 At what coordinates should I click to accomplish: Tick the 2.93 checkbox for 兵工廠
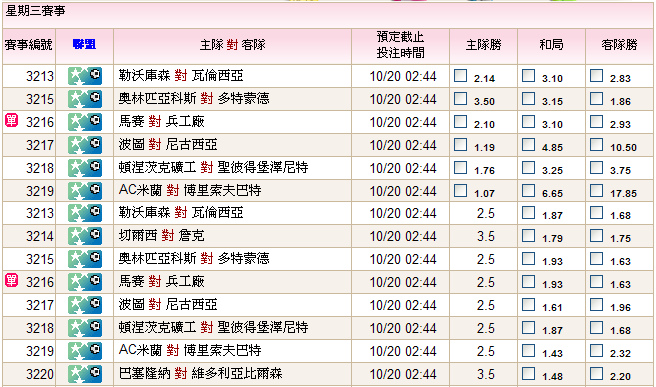pos(597,121)
